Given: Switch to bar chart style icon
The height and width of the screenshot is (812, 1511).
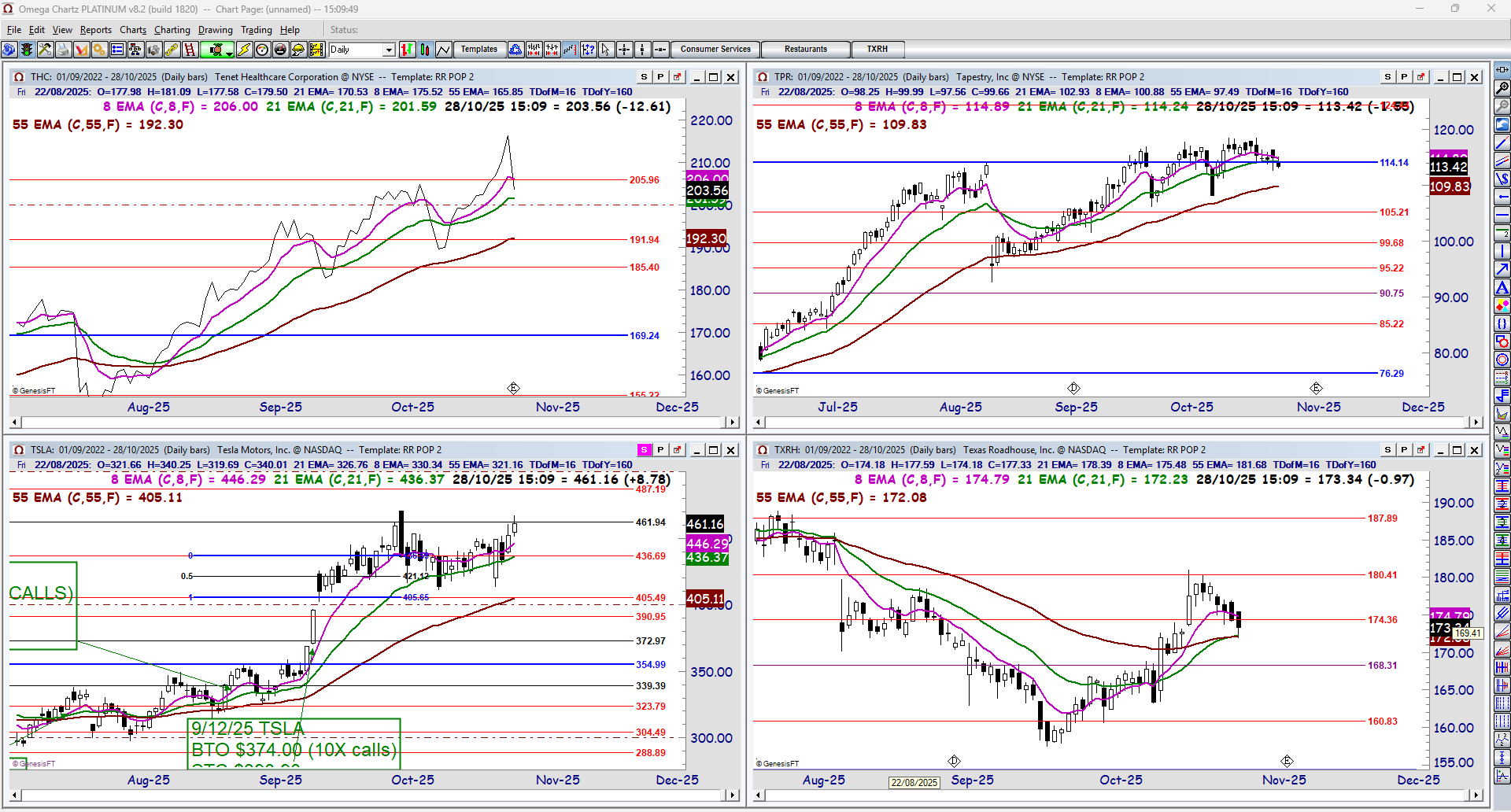Looking at the screenshot, I should click(x=407, y=50).
